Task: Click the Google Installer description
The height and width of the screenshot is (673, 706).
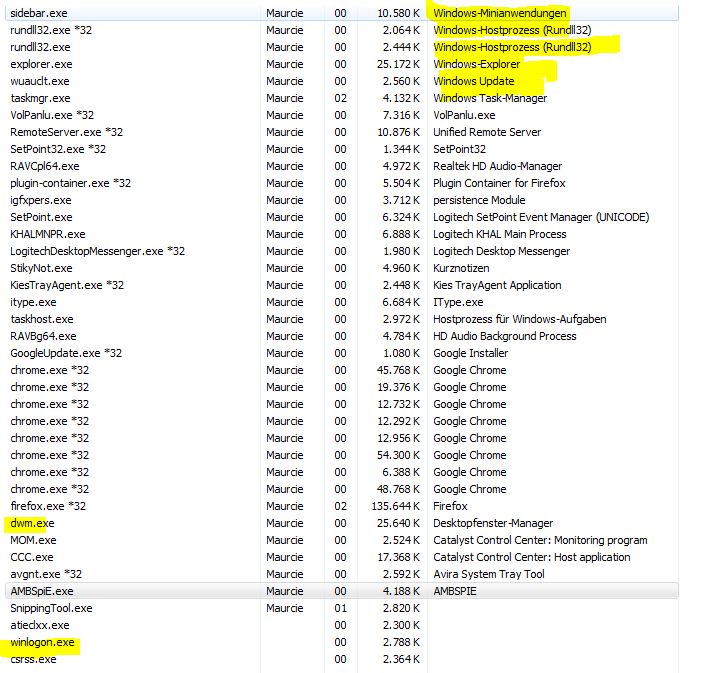Action: pyautogui.click(x=471, y=353)
